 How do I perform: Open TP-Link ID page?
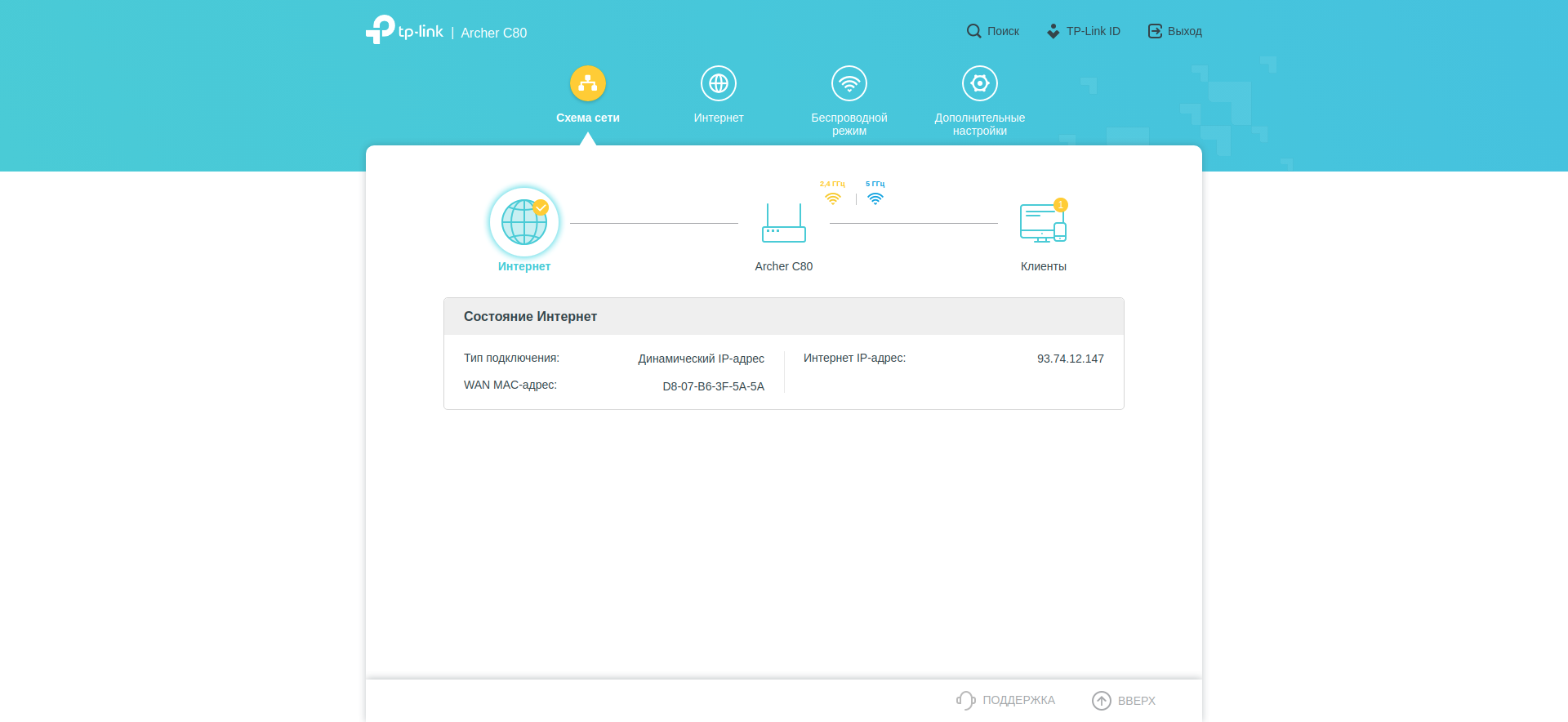[x=1083, y=31]
